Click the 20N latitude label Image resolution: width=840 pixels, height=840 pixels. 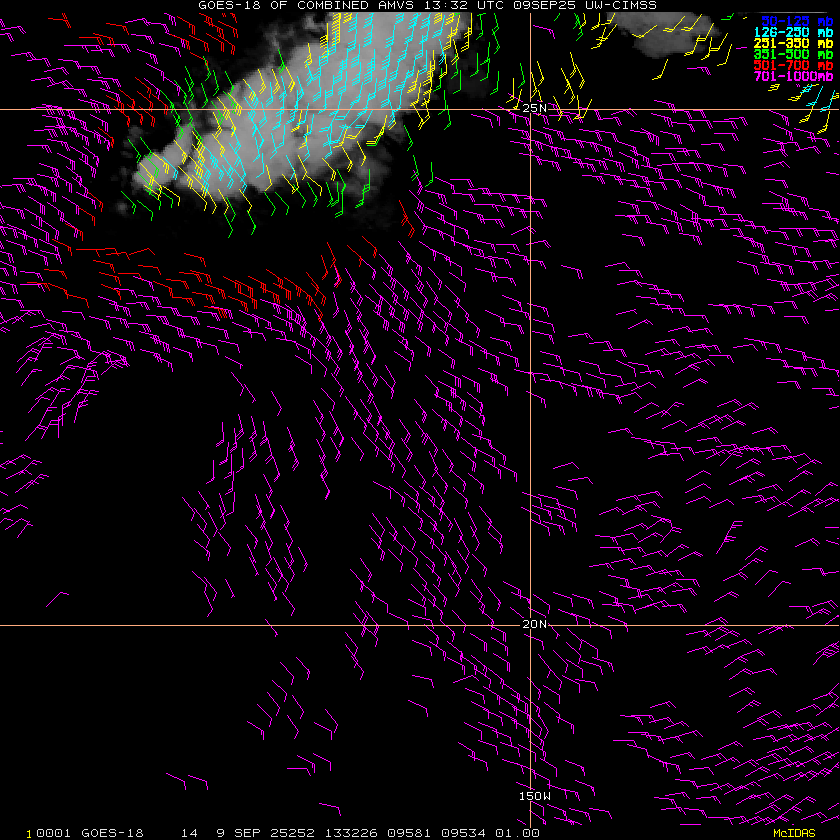pos(535,624)
